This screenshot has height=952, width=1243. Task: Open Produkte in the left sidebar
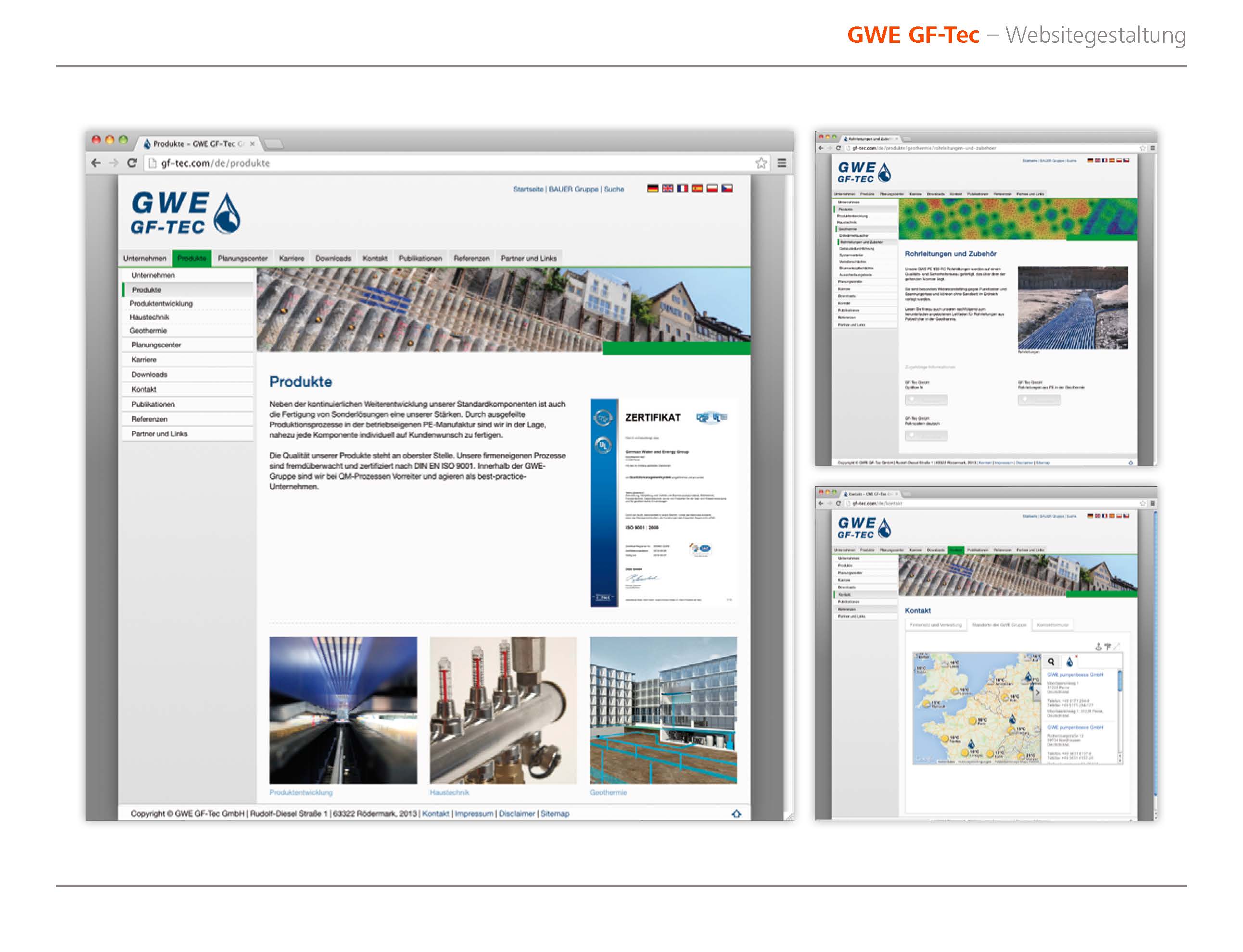pyautogui.click(x=188, y=289)
